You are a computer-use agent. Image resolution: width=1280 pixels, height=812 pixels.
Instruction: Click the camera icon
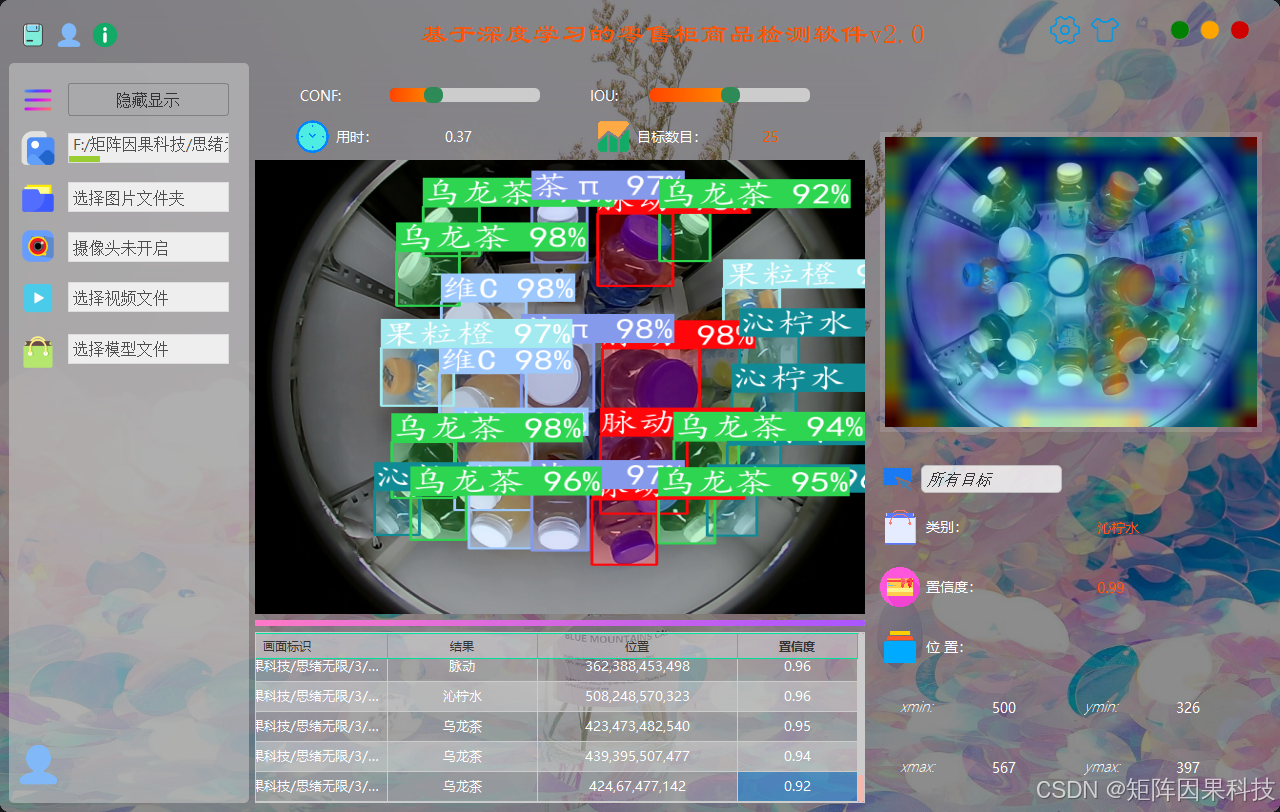tap(38, 246)
